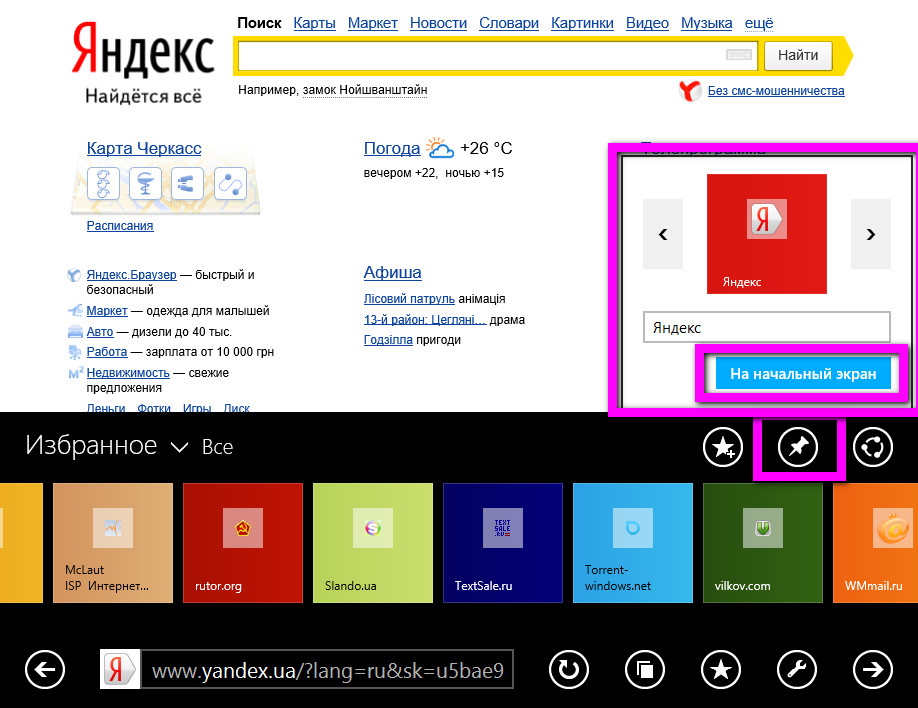This screenshot has height=708, width=918.
Task: Click the back arrow button in bottom bar
Action: pos(45,669)
